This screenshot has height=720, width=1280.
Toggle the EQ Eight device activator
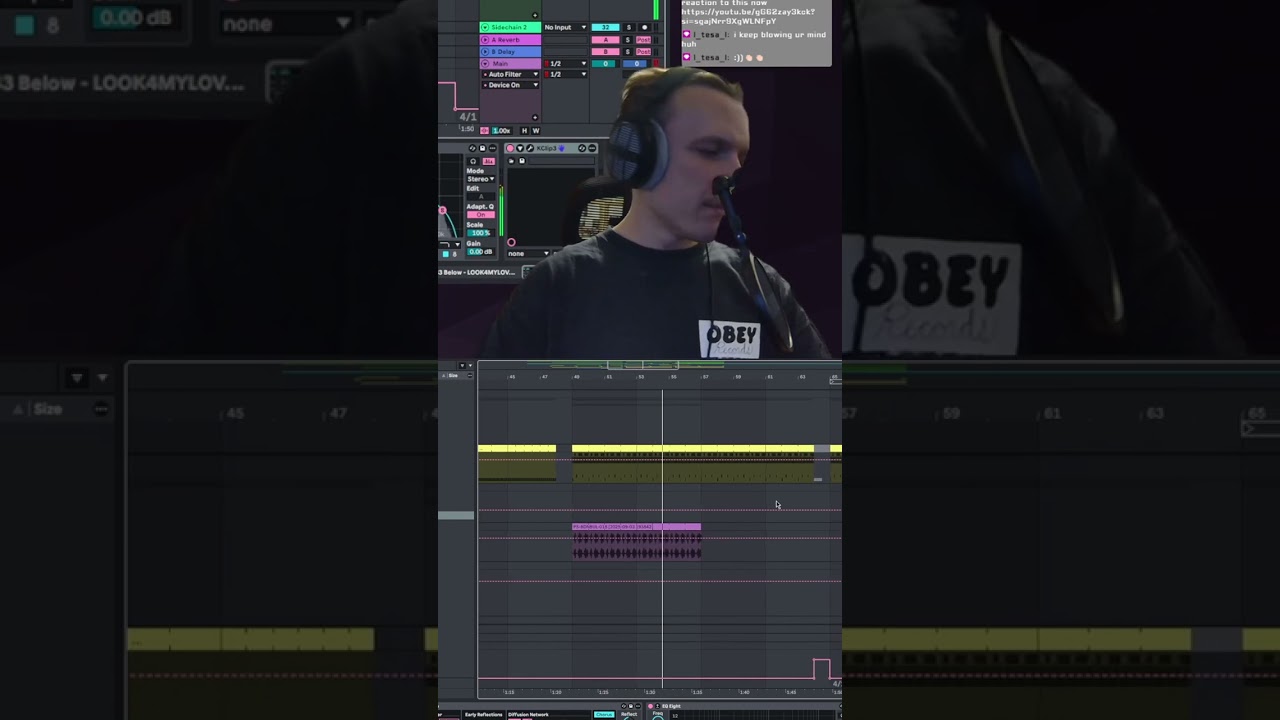pyautogui.click(x=650, y=706)
